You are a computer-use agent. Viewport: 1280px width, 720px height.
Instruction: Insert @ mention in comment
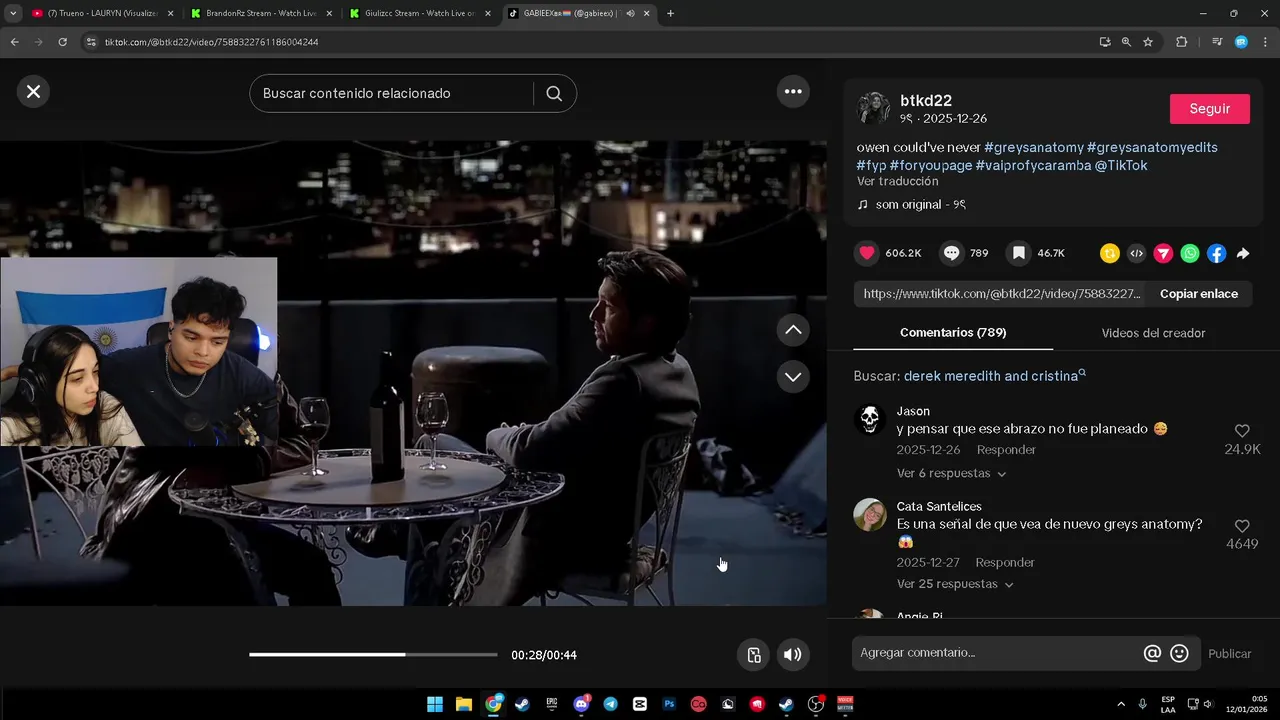click(x=1152, y=653)
